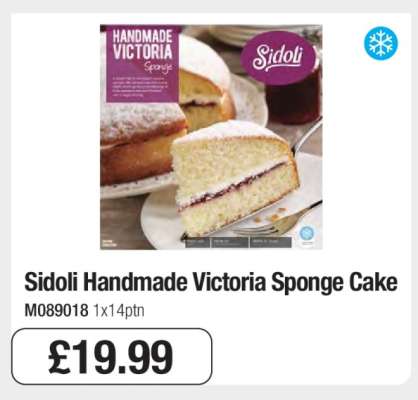Click the small purple description text block

click(141, 85)
